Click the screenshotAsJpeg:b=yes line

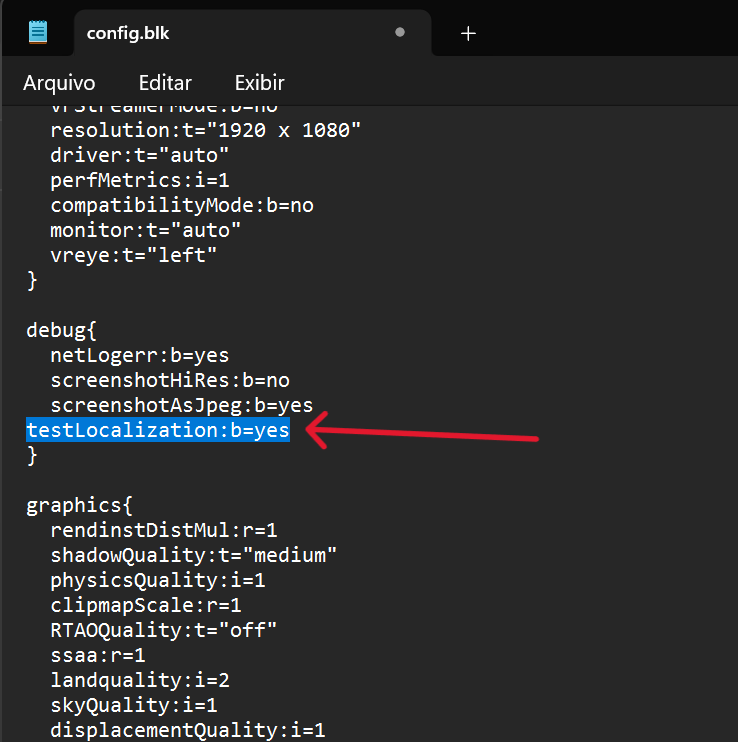point(182,406)
